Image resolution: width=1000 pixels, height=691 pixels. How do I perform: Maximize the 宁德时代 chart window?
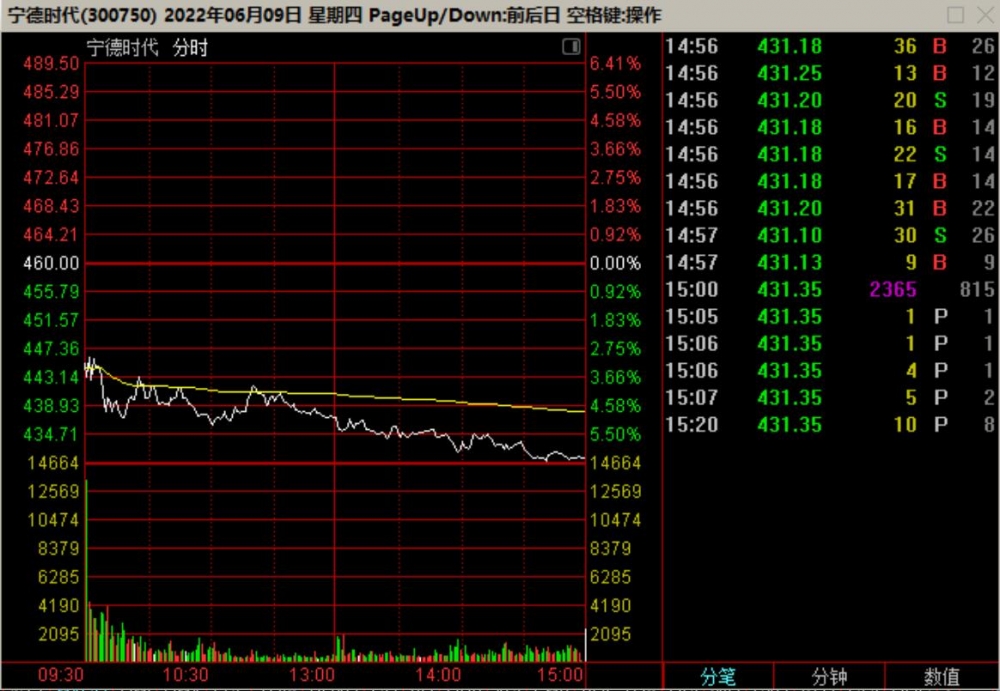tap(955, 15)
